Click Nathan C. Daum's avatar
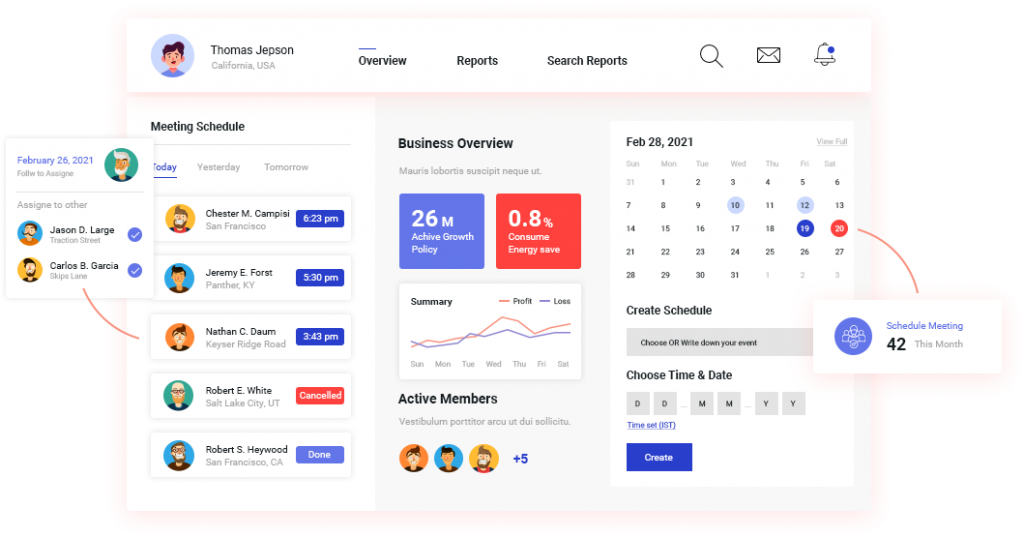 180,337
